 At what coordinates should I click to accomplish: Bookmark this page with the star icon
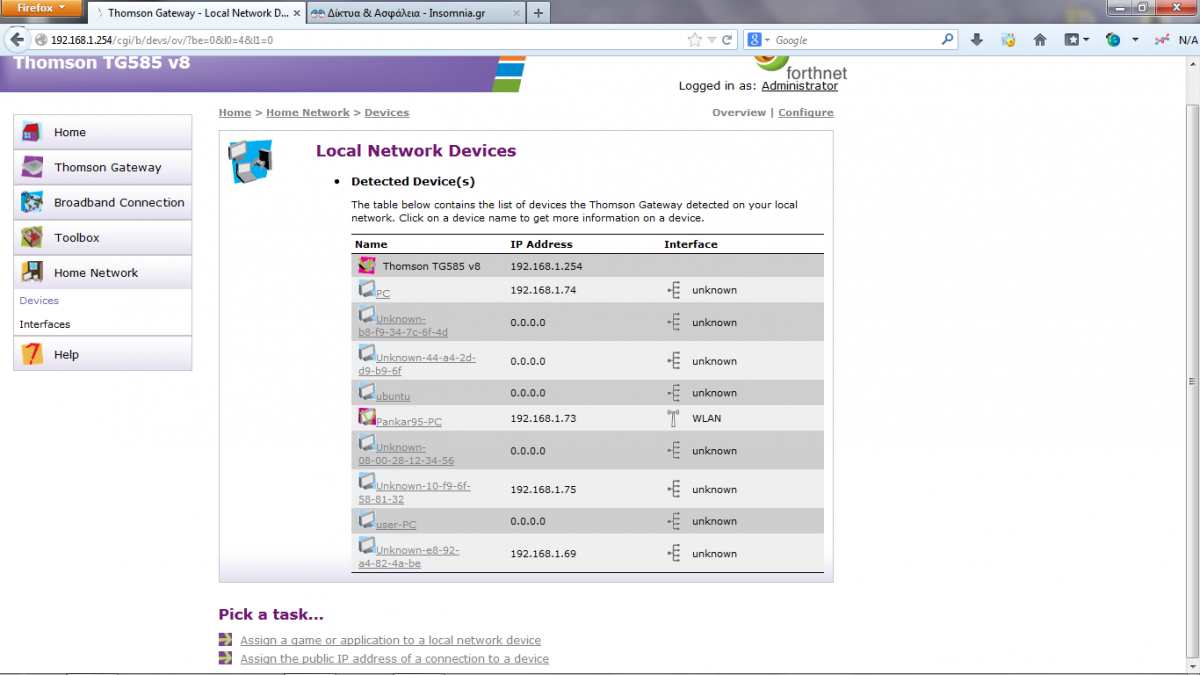695,40
